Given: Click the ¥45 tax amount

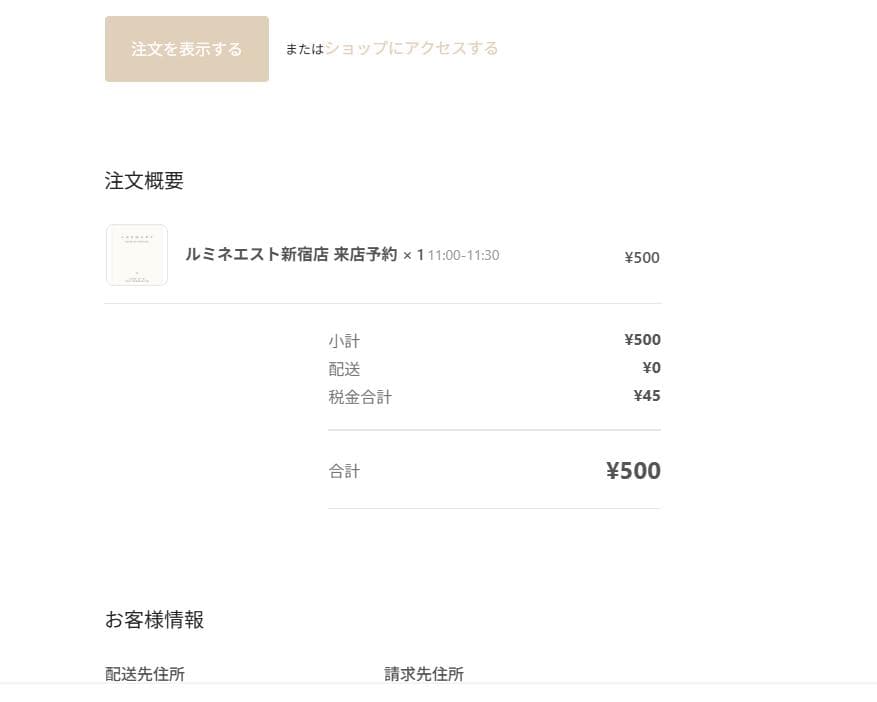Looking at the screenshot, I should pyautogui.click(x=647, y=396).
